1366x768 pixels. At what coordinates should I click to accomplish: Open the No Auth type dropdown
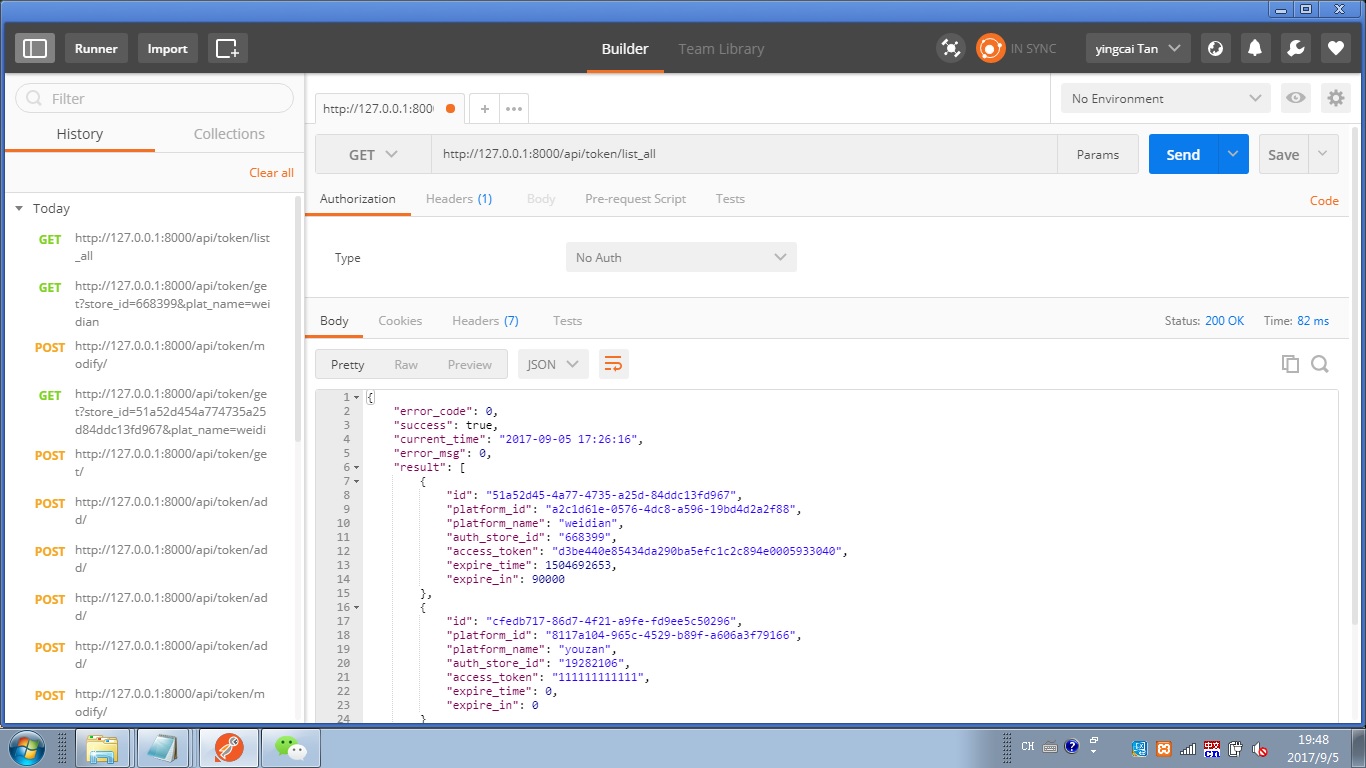681,257
